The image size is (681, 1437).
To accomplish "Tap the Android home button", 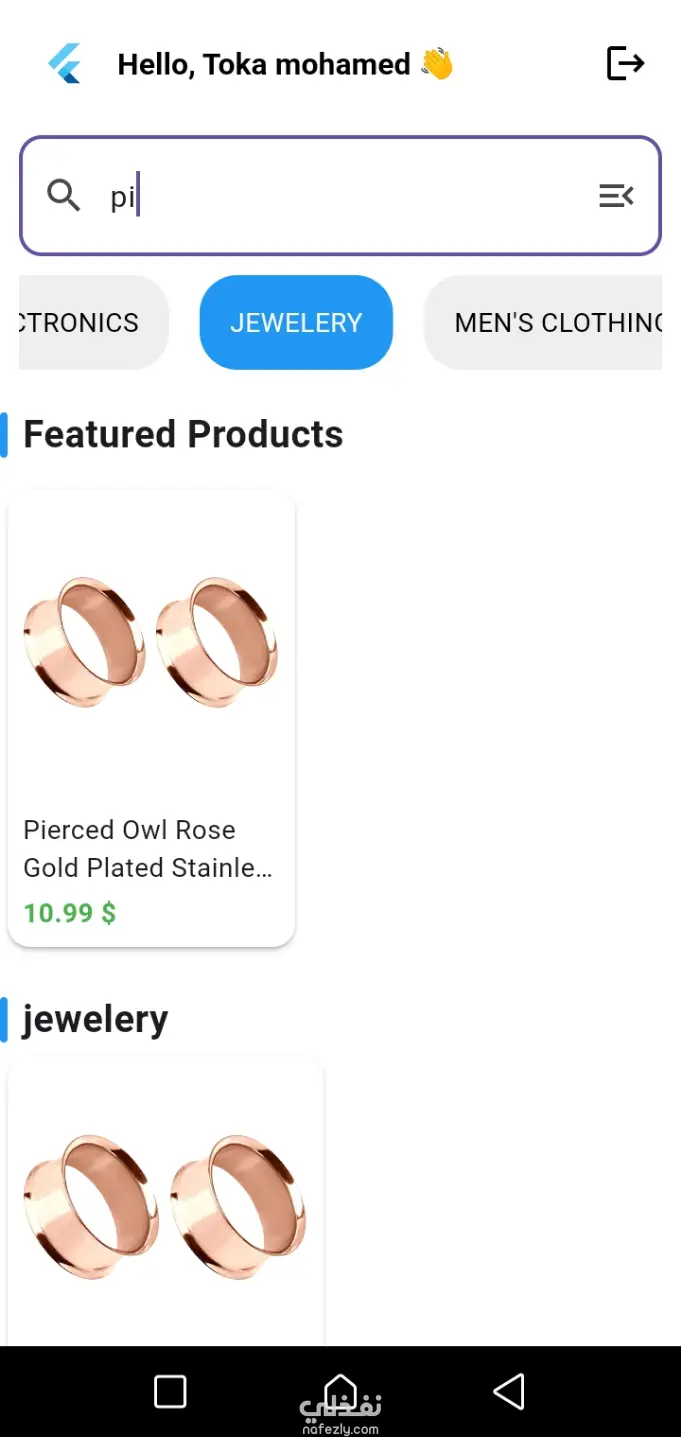I will (340, 1389).
